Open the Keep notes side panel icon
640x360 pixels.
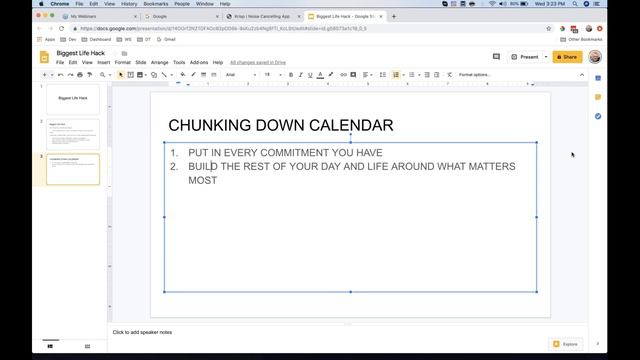point(598,97)
